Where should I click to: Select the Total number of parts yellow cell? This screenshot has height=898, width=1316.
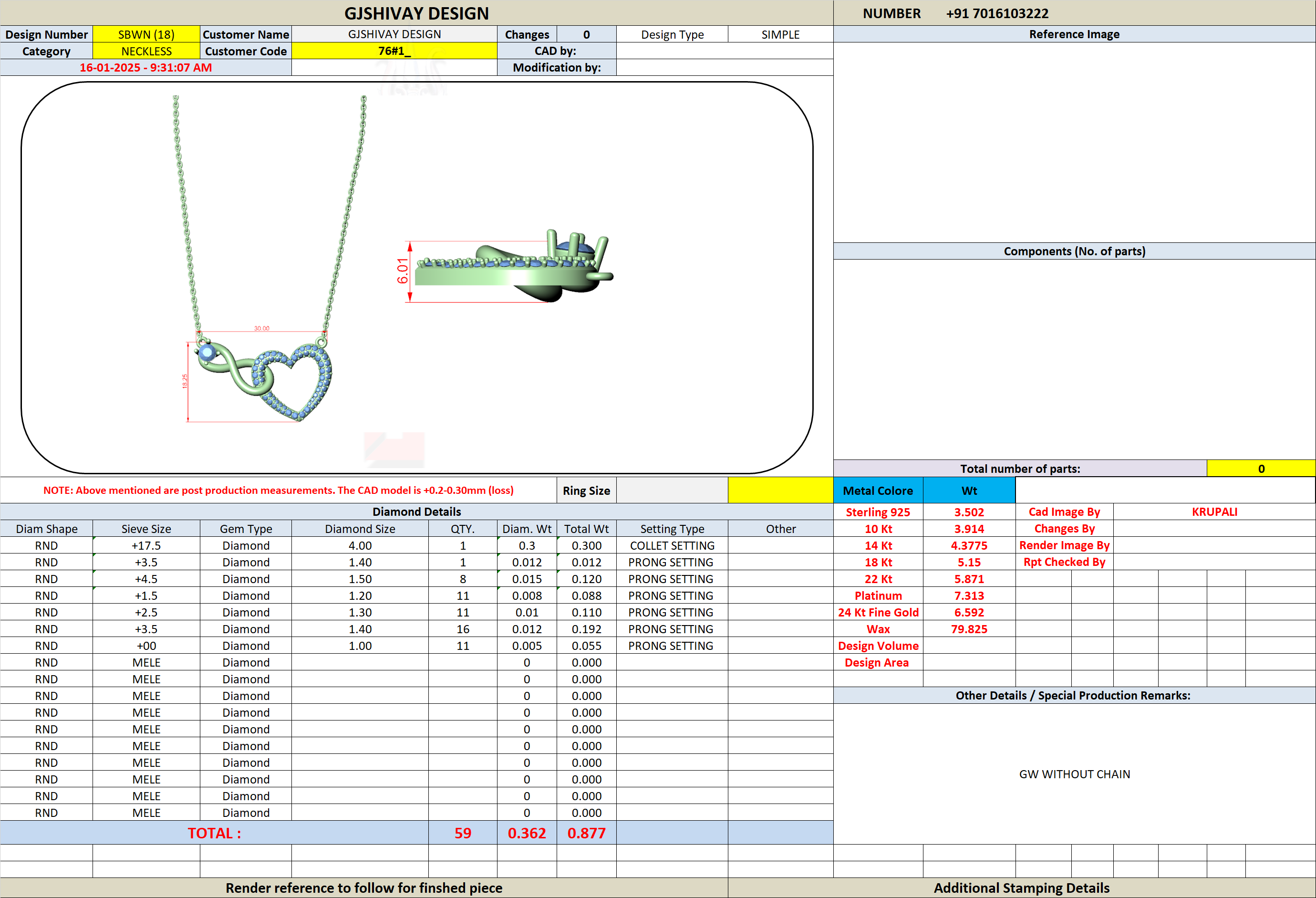tap(1261, 469)
